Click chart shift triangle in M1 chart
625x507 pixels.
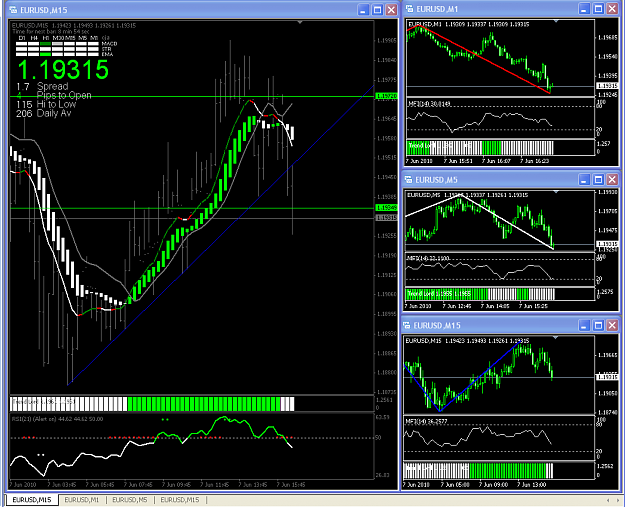(x=556, y=20)
